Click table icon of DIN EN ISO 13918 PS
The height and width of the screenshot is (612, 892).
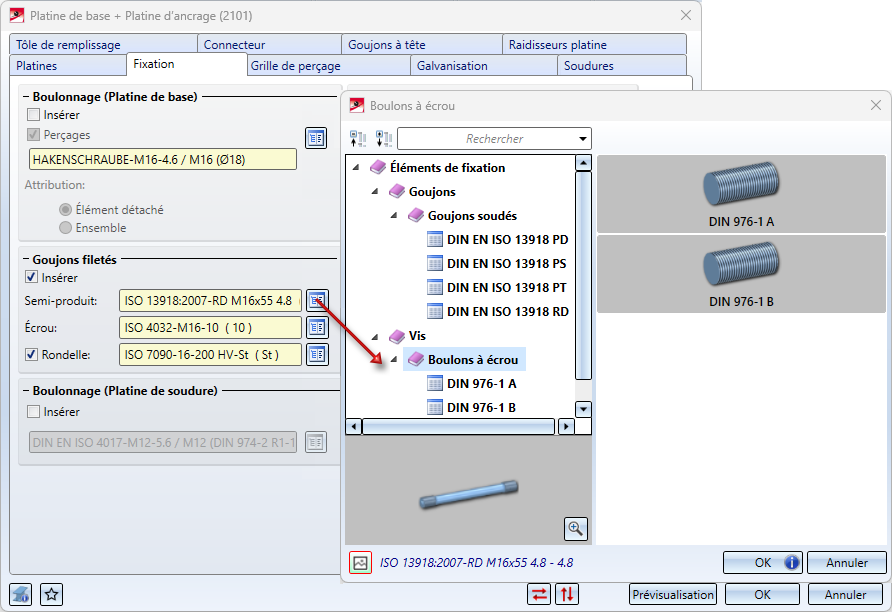[435, 263]
